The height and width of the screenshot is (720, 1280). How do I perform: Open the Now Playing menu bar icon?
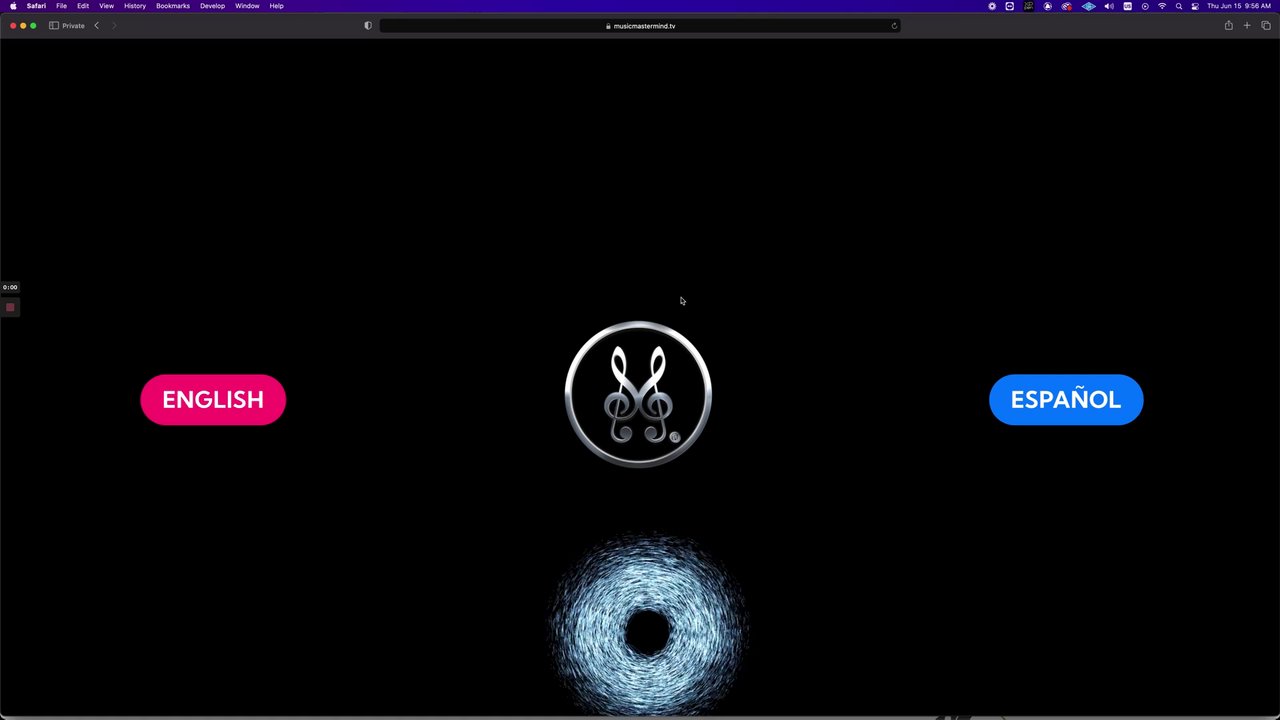tap(1145, 6)
